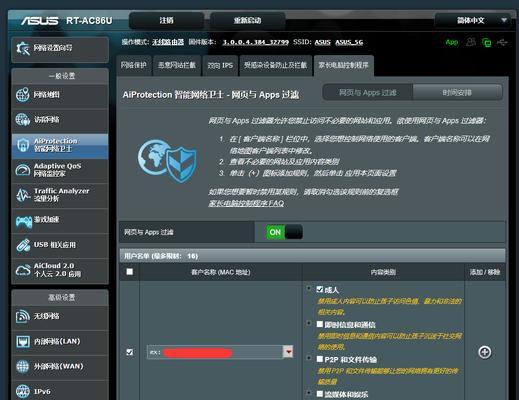Click the 注销 logout button
519x400 pixels.
pyautogui.click(x=166, y=21)
